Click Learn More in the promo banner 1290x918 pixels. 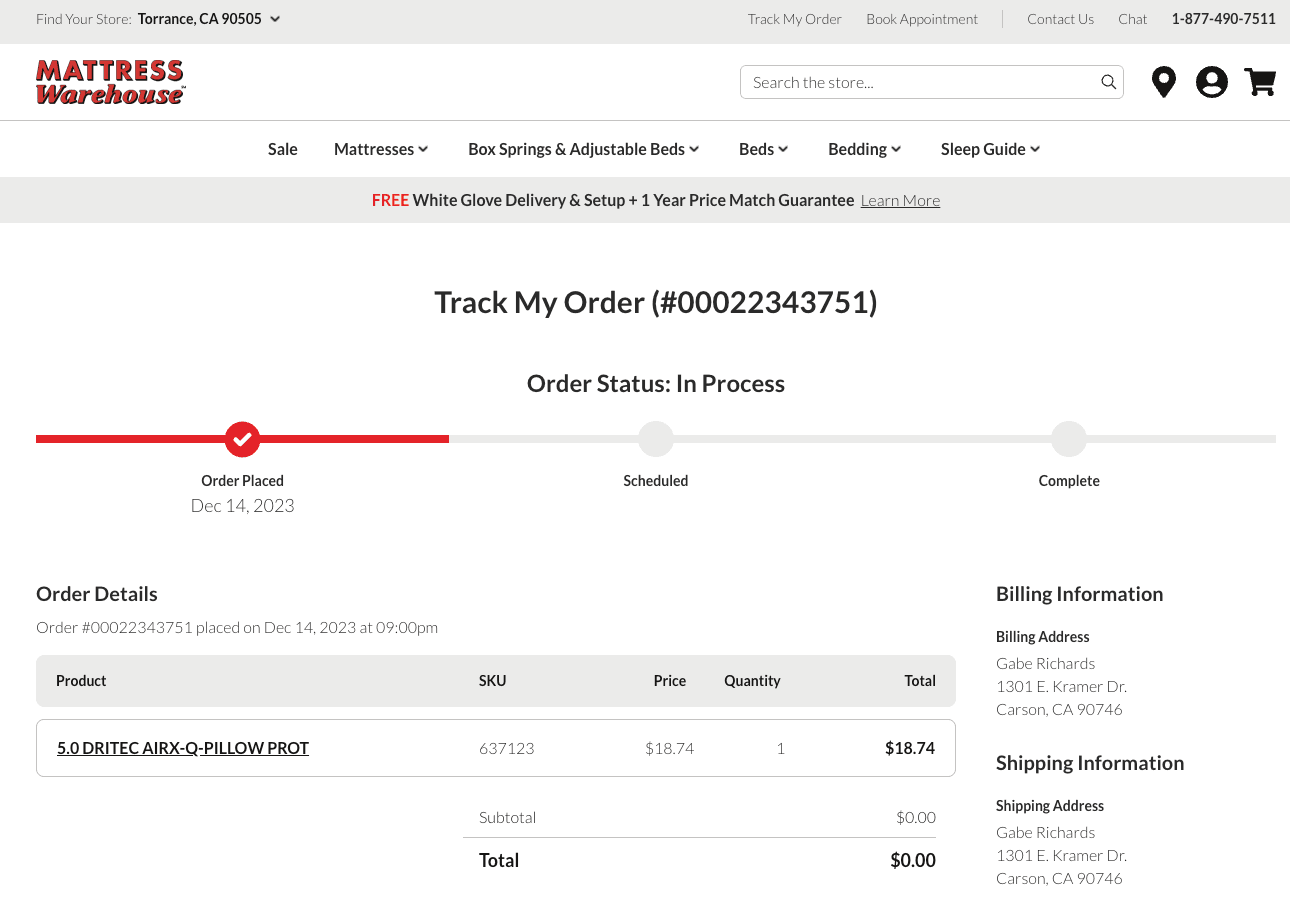900,201
